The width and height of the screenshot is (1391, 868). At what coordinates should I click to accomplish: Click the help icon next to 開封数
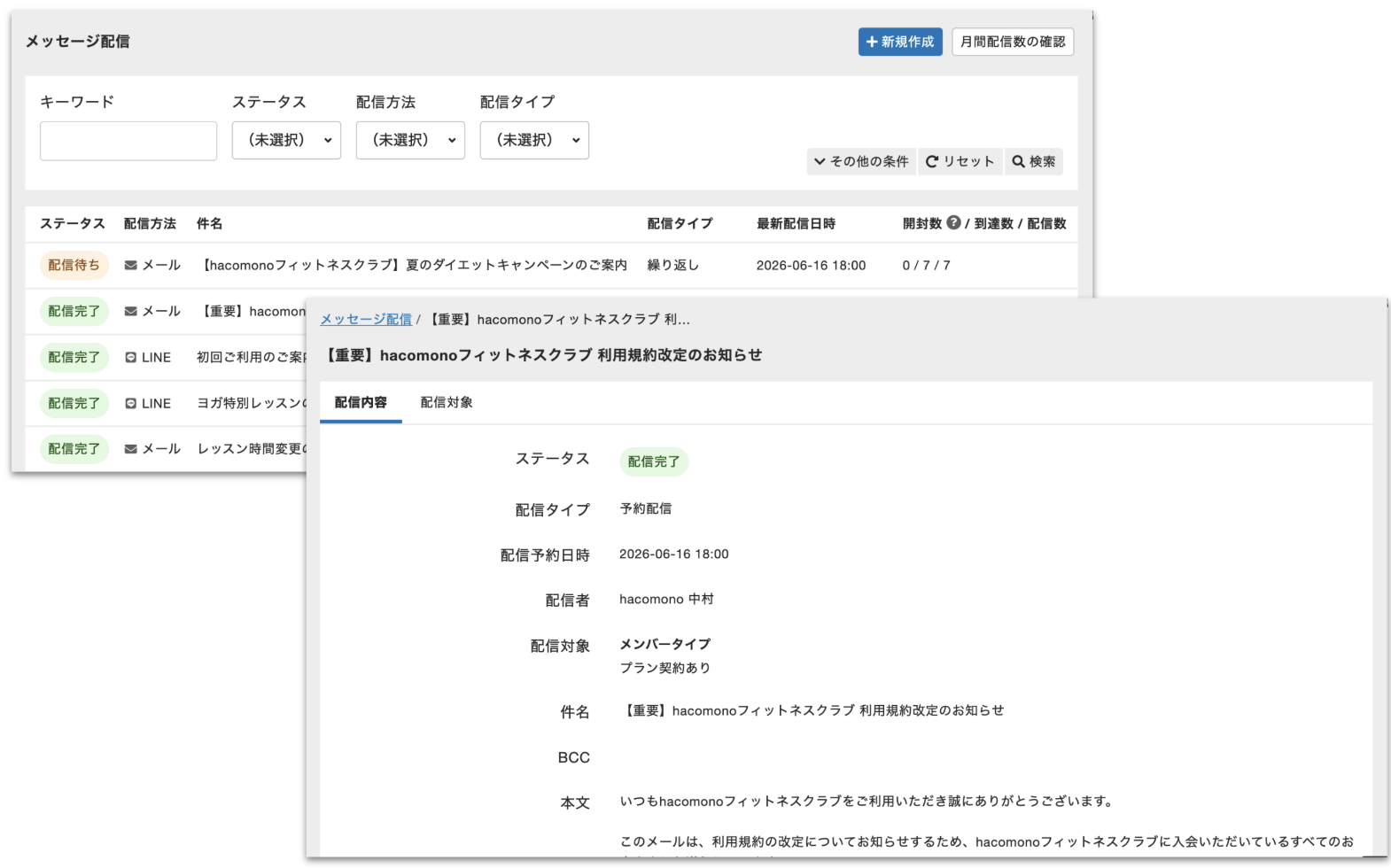point(953,222)
